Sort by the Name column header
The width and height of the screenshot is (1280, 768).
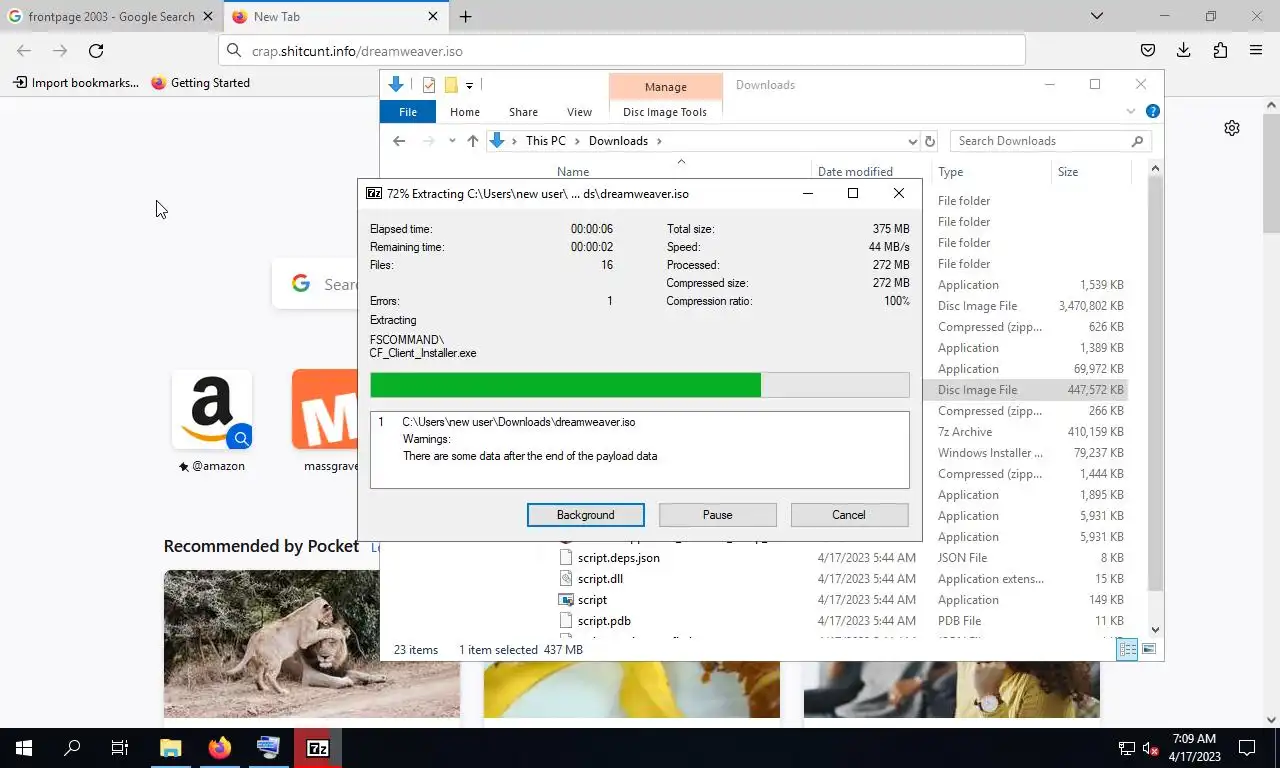[573, 172]
